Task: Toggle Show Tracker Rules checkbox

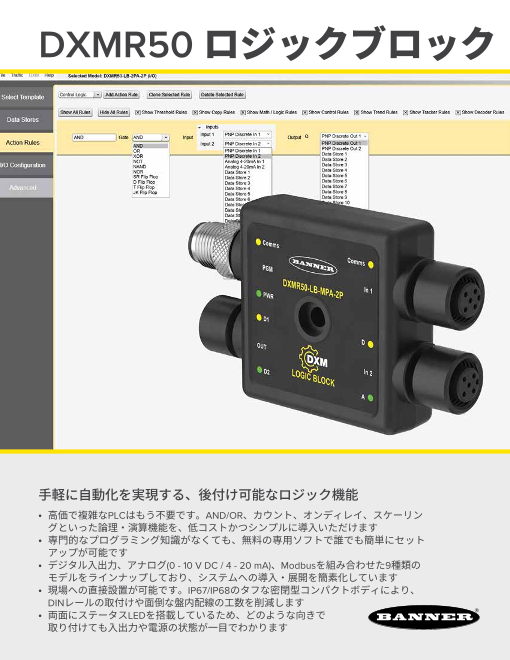Action: 406,112
